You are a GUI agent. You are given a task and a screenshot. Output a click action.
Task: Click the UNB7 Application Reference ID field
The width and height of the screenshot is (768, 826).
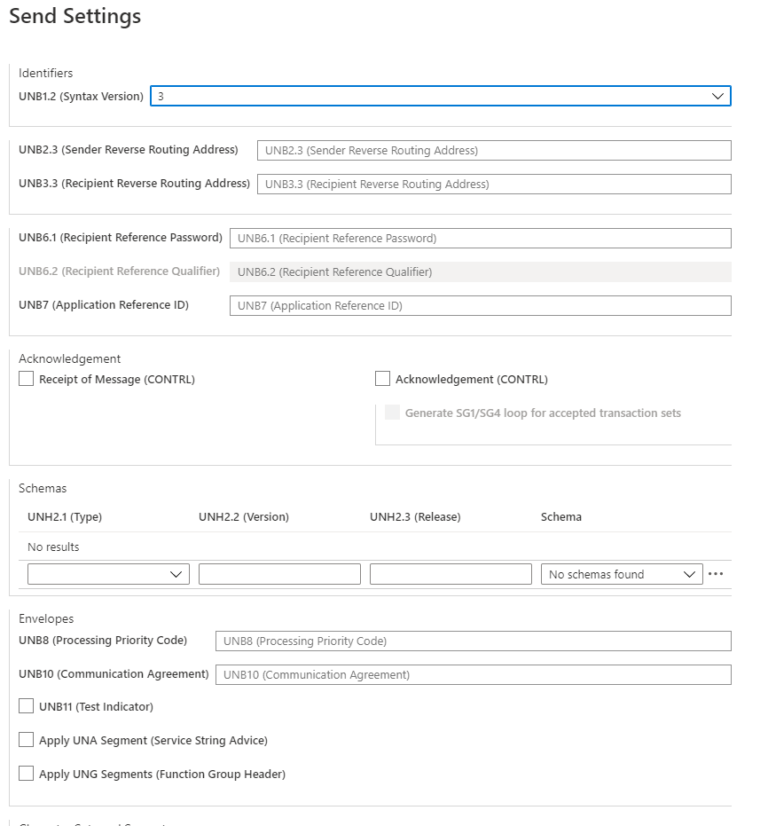[480, 305]
